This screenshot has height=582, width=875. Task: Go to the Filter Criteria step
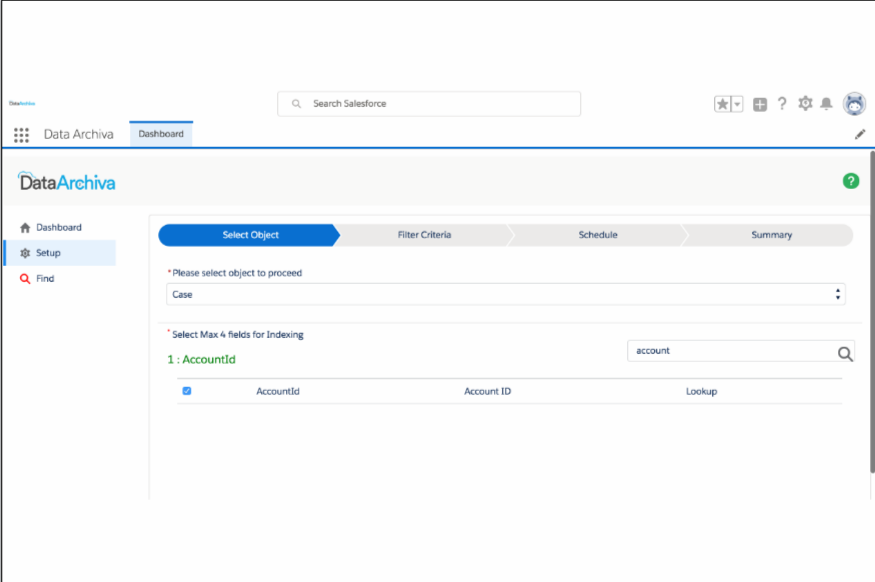click(x=424, y=235)
